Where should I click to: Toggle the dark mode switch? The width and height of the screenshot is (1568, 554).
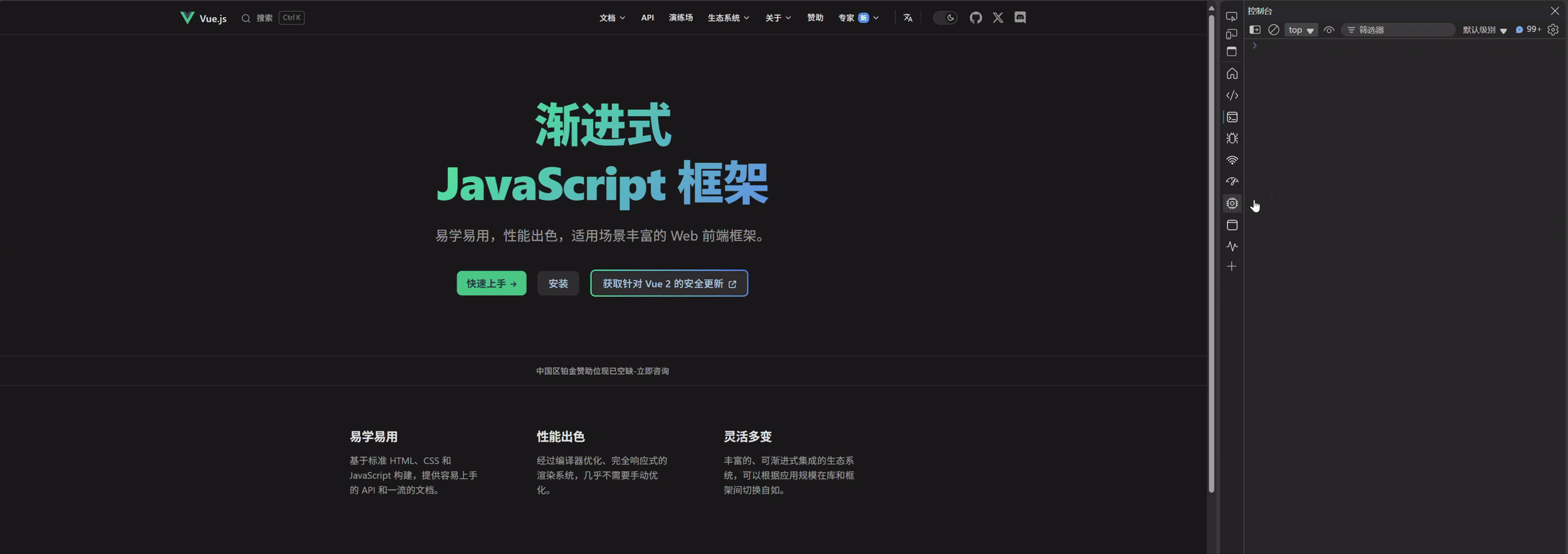(x=945, y=18)
